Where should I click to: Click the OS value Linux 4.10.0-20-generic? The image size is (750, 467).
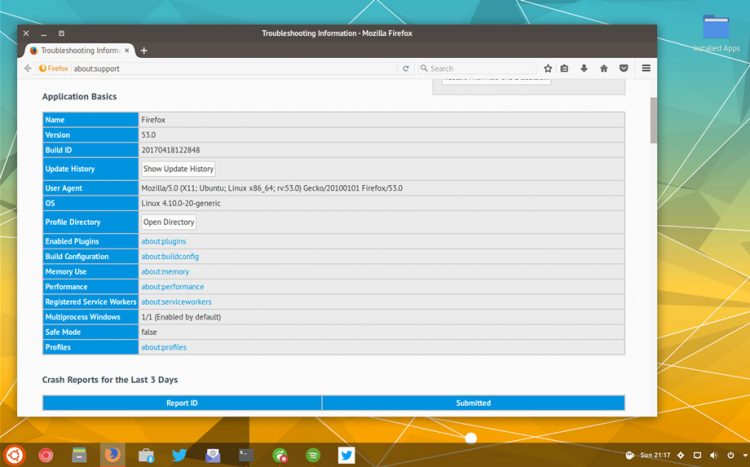click(181, 203)
